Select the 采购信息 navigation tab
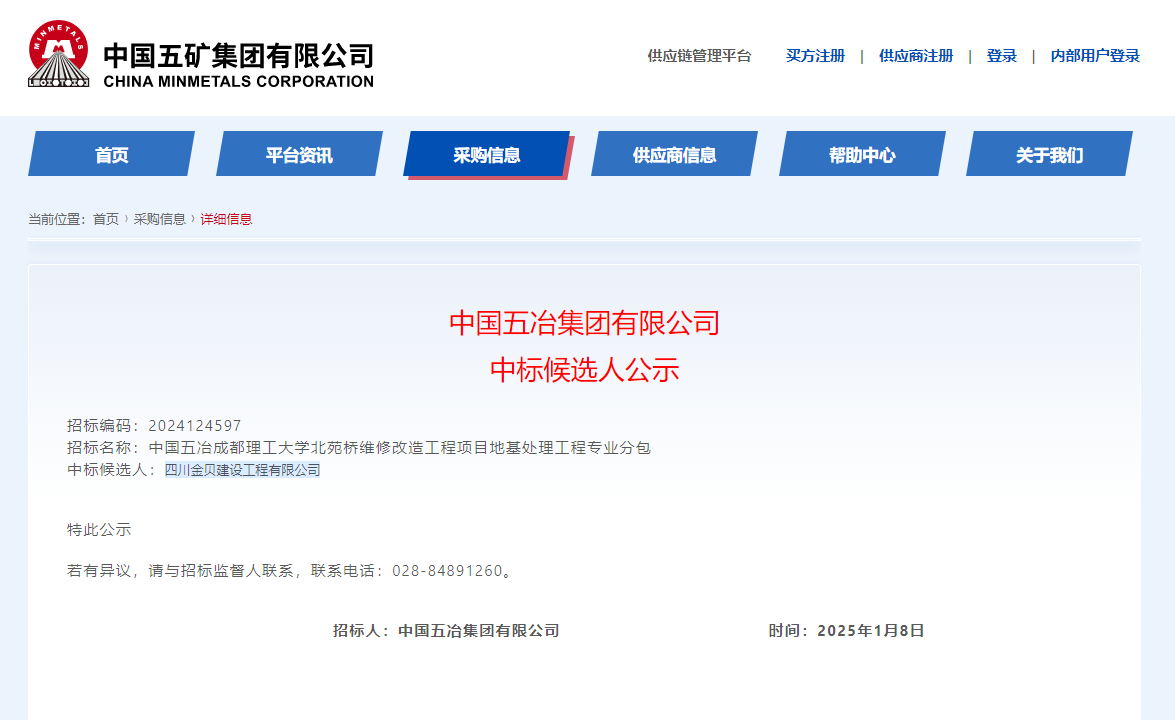 [x=487, y=154]
